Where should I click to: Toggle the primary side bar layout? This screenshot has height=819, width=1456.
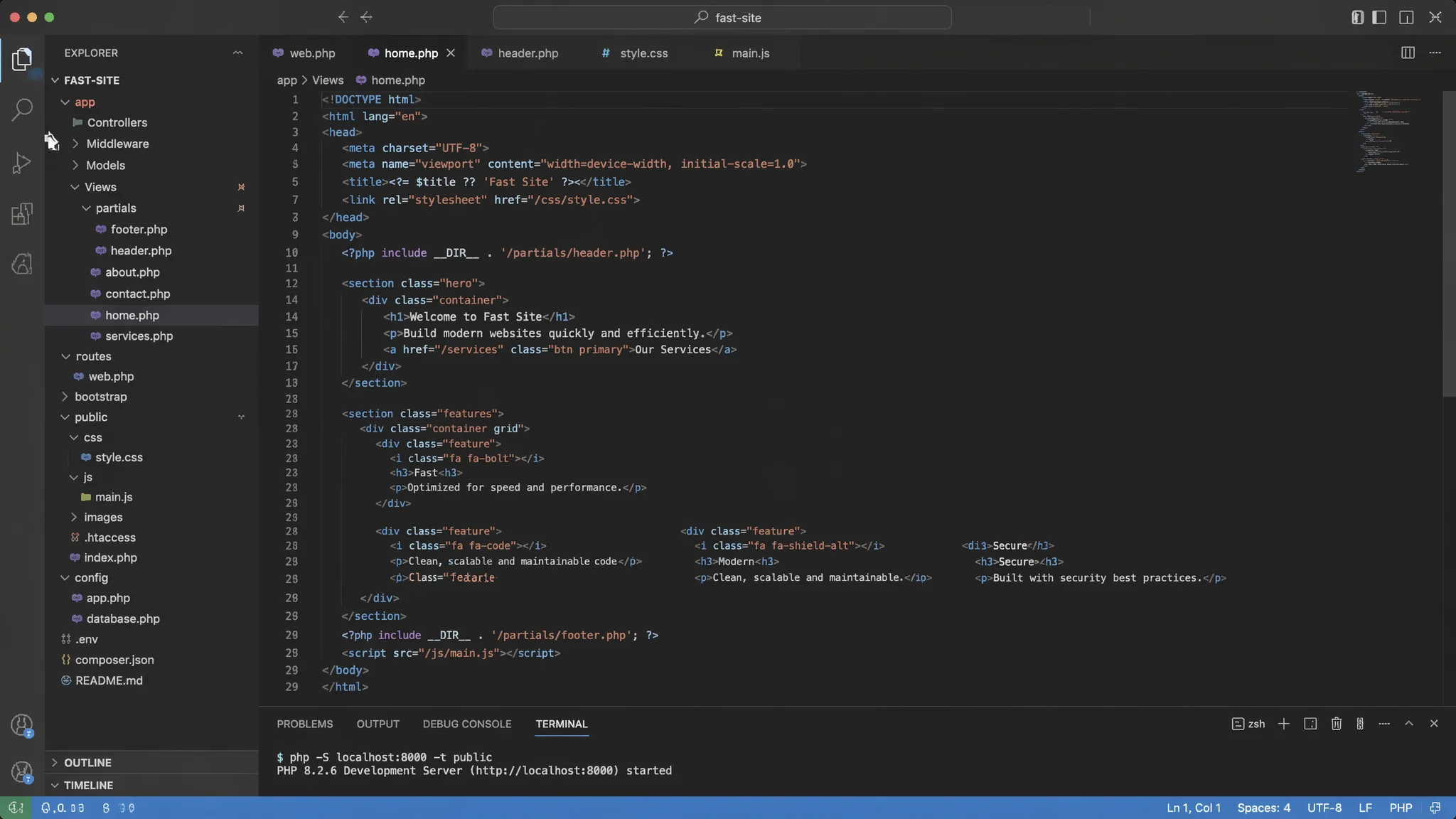(1379, 17)
